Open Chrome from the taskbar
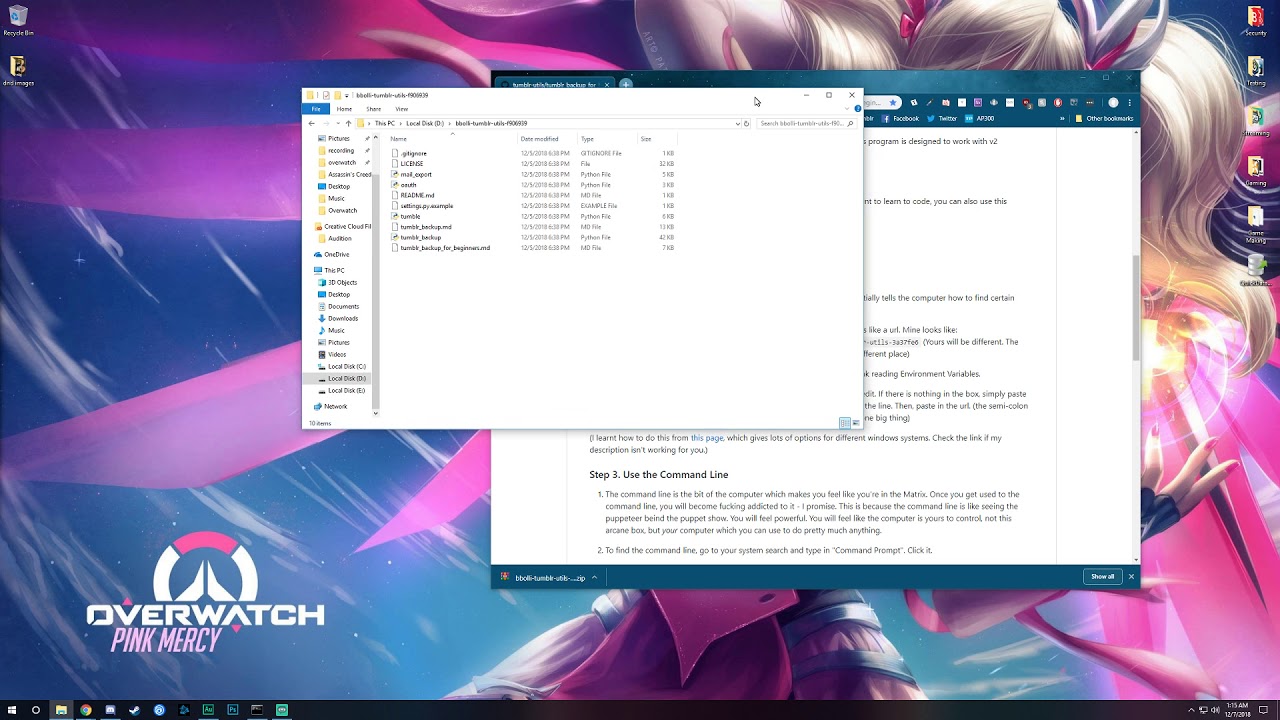The height and width of the screenshot is (720, 1280). (85, 710)
